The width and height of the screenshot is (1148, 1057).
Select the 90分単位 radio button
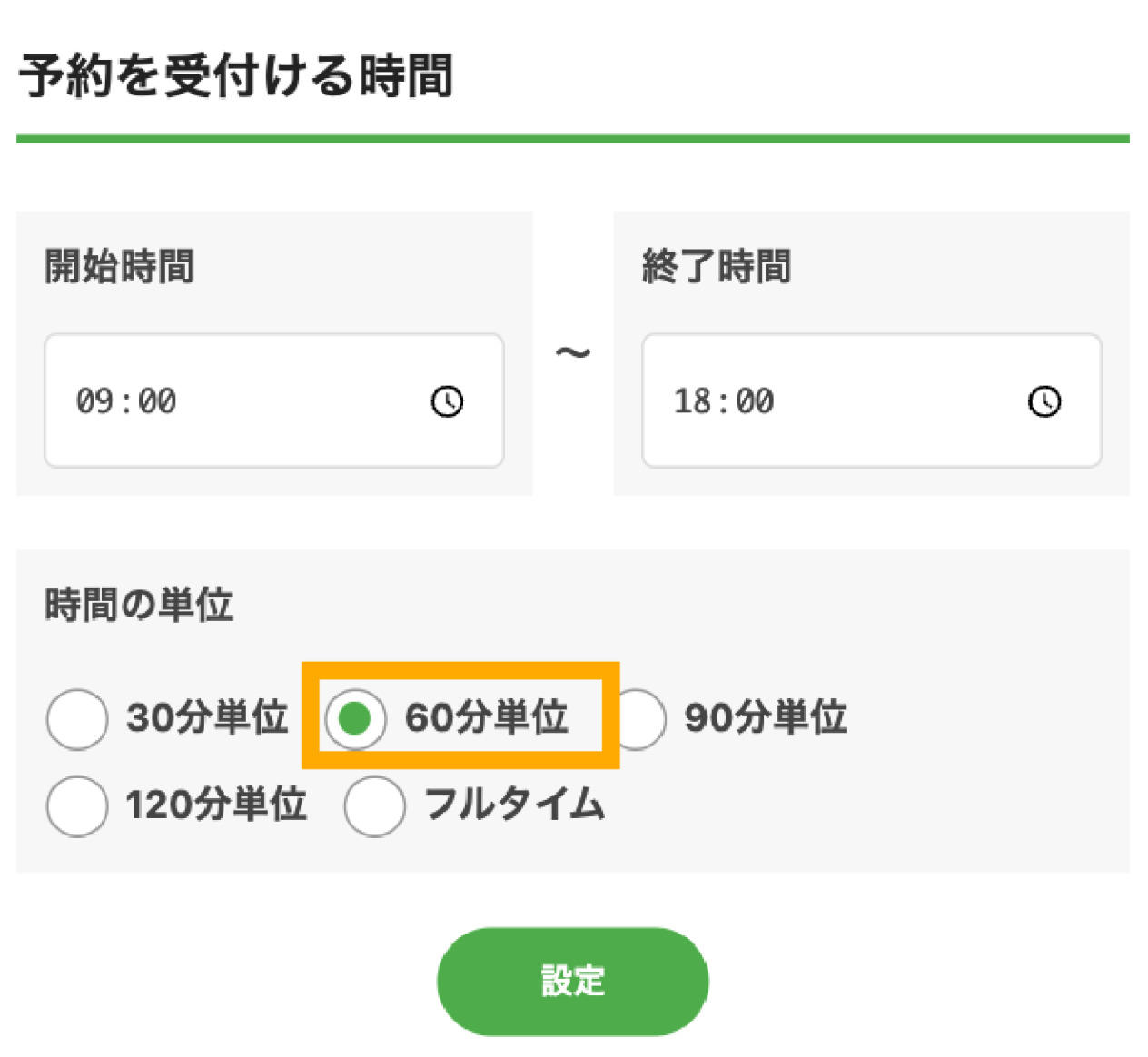(641, 718)
